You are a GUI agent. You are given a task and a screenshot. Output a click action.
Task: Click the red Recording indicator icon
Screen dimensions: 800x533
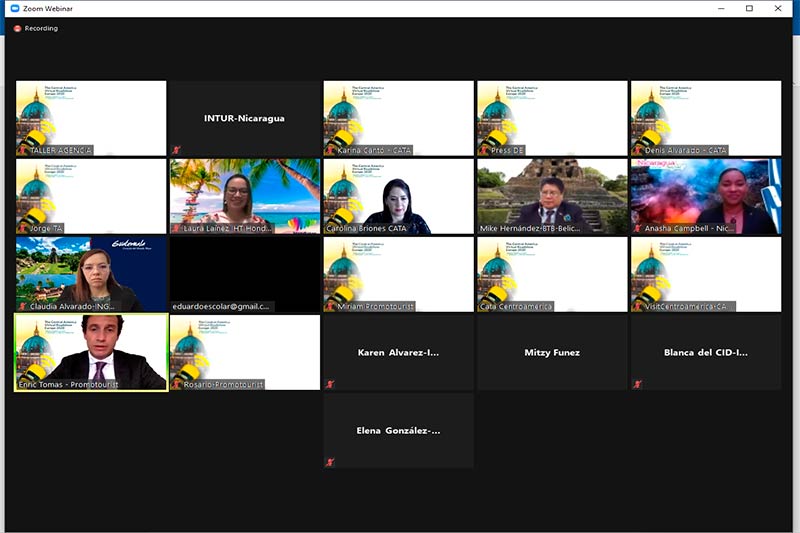click(17, 28)
